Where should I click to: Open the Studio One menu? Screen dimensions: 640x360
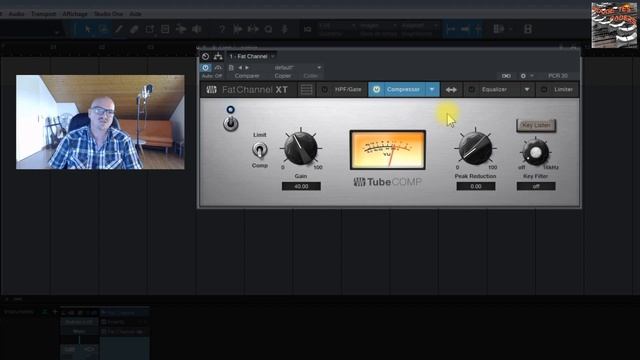(109, 14)
